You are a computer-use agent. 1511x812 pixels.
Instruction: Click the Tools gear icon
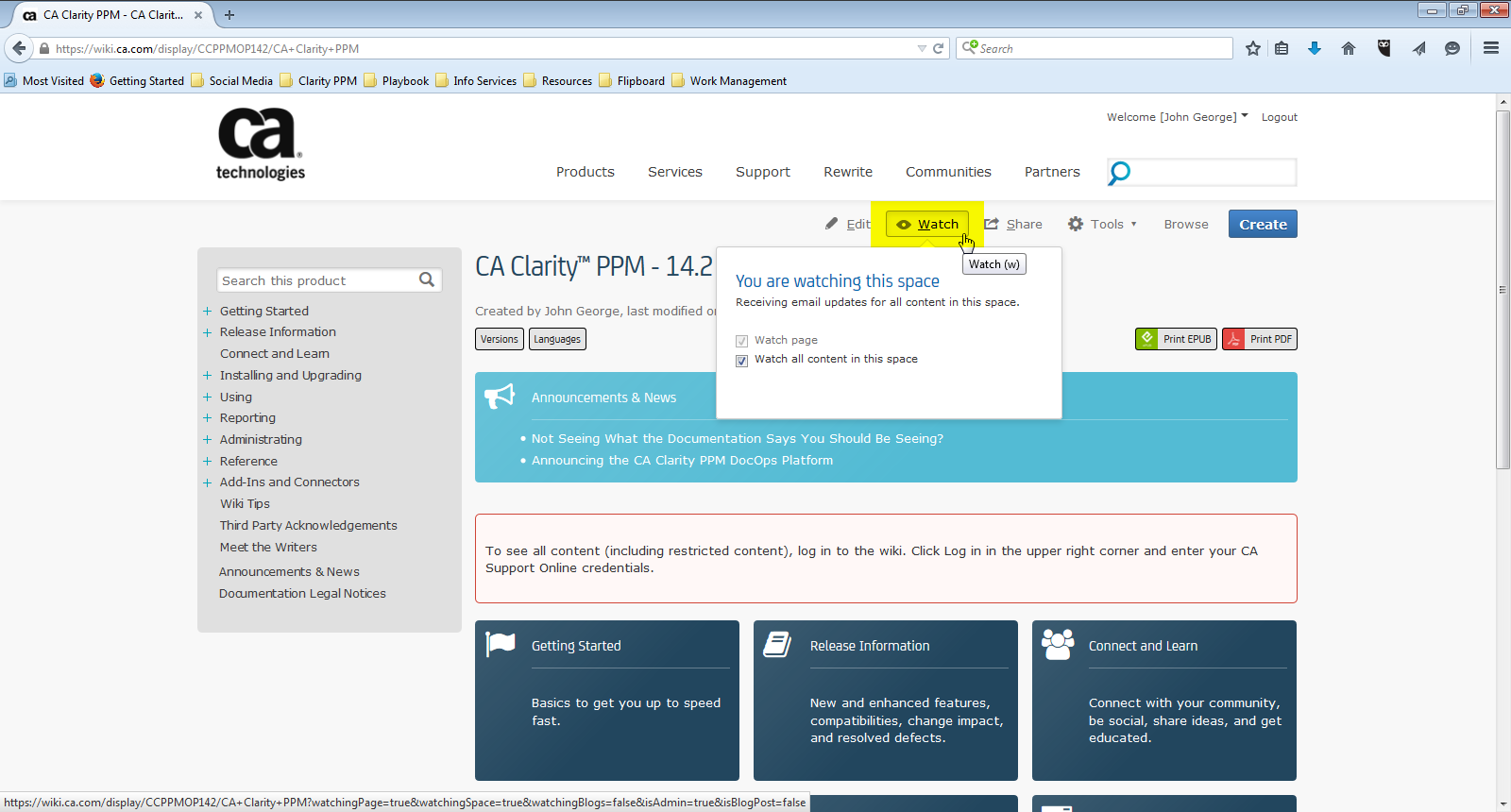pyautogui.click(x=1076, y=224)
